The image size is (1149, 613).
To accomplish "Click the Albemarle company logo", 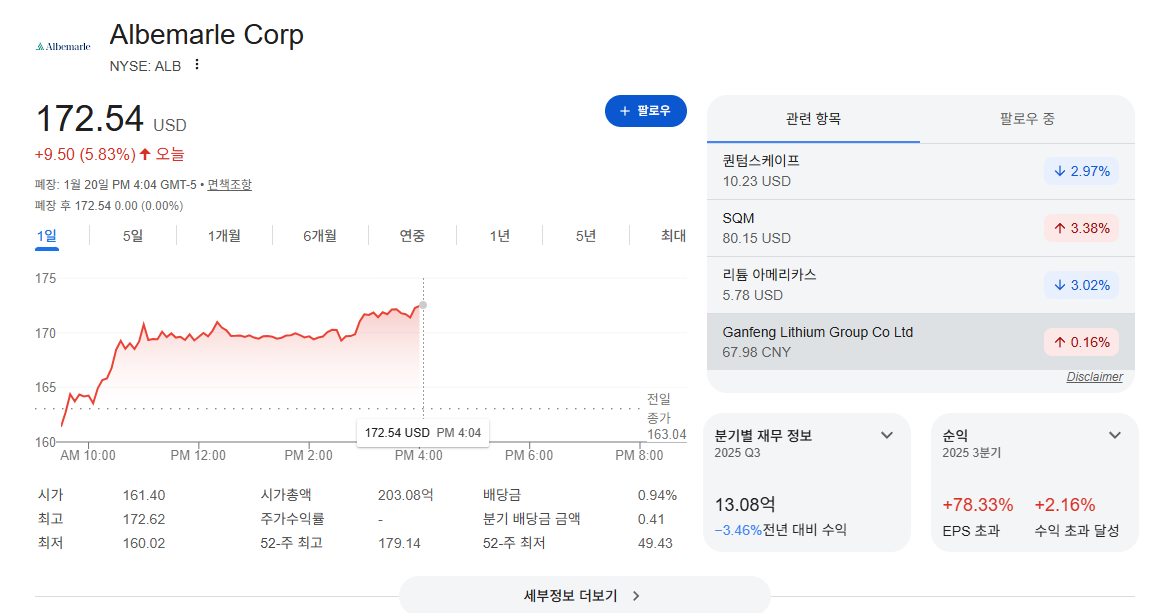I will [63, 46].
